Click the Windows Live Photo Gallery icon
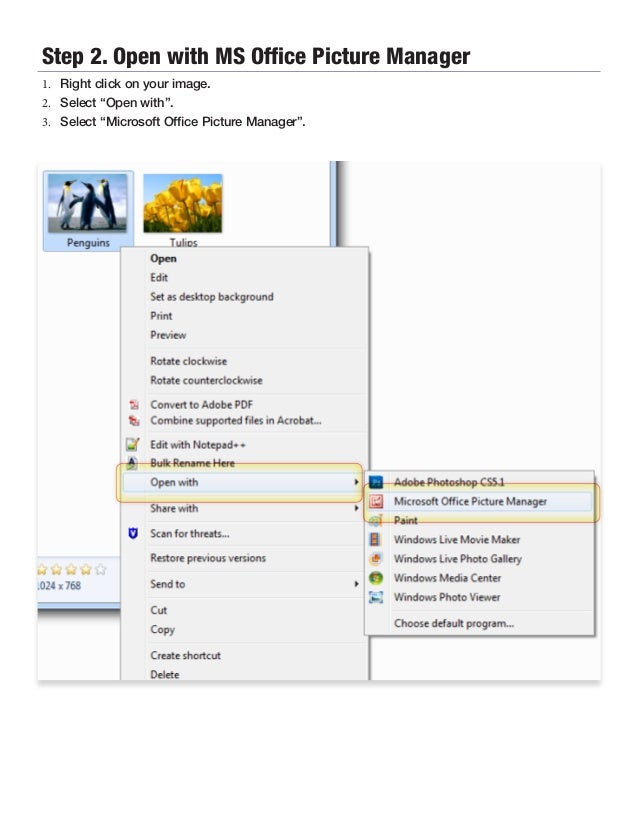638x826 pixels. 376,558
